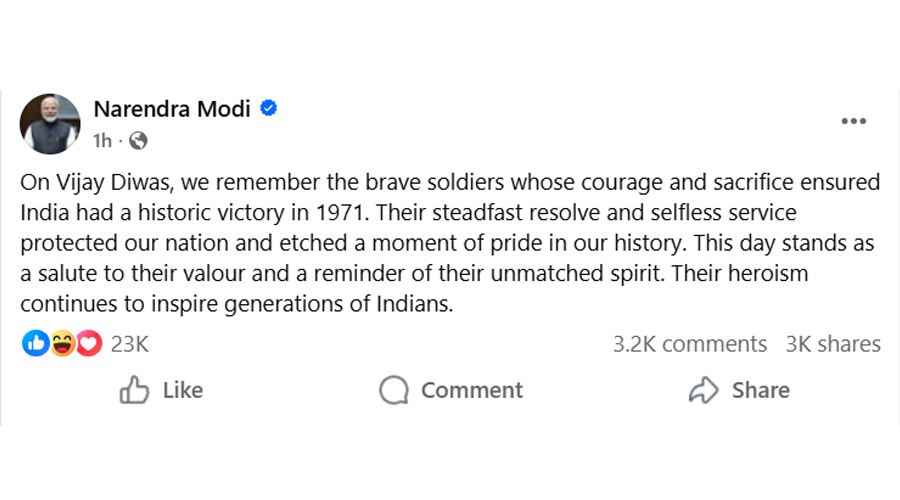Open the three-dots post options menu
Viewport: 900px width, 500px height.
853,122
